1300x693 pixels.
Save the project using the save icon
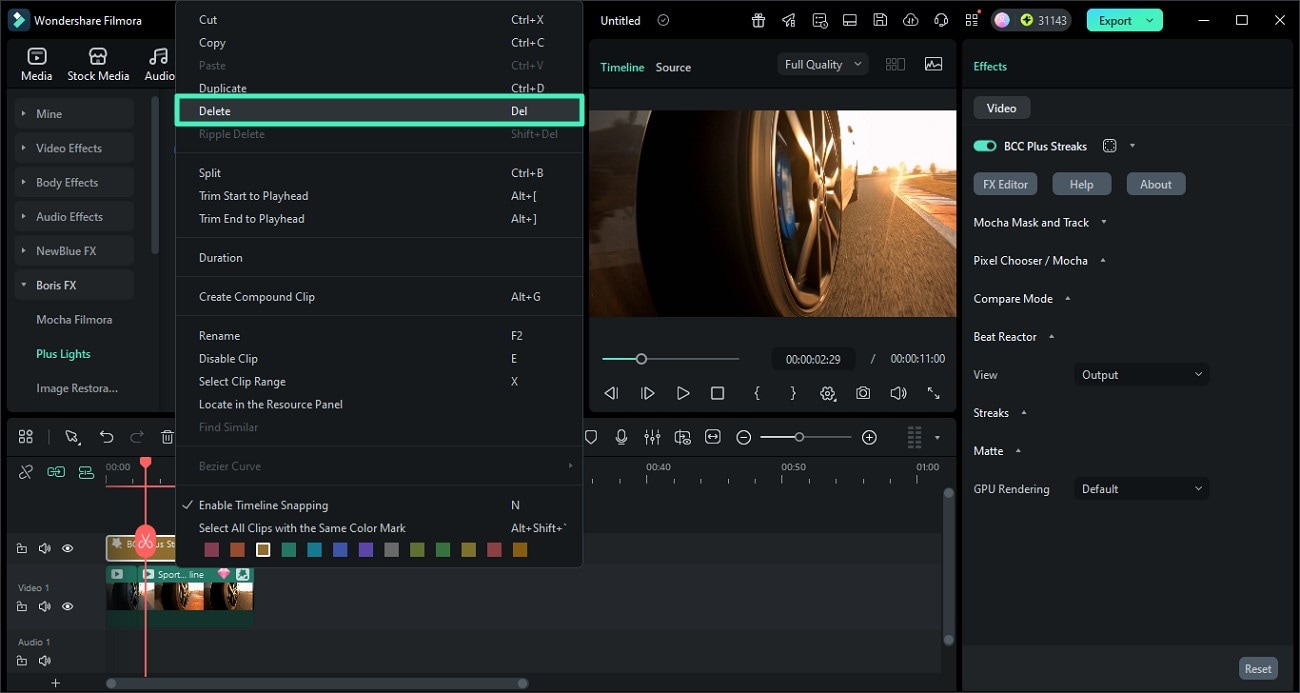click(x=880, y=20)
